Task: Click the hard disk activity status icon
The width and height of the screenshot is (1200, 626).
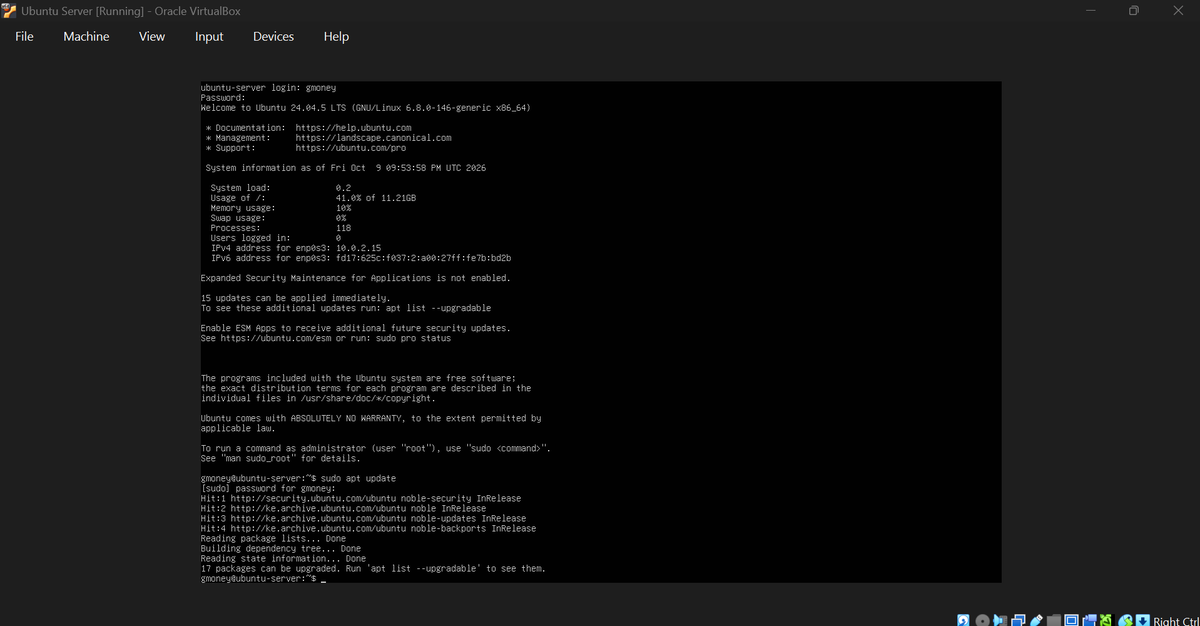Action: (x=963, y=620)
